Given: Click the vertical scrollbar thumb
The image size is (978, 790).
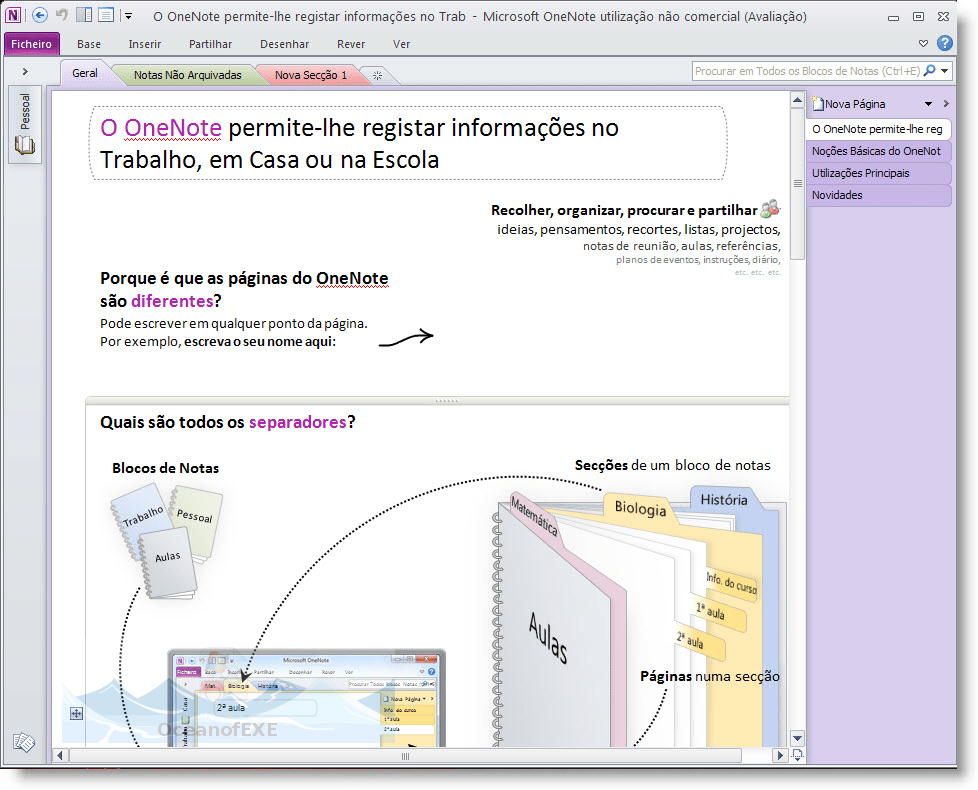Looking at the screenshot, I should (797, 184).
